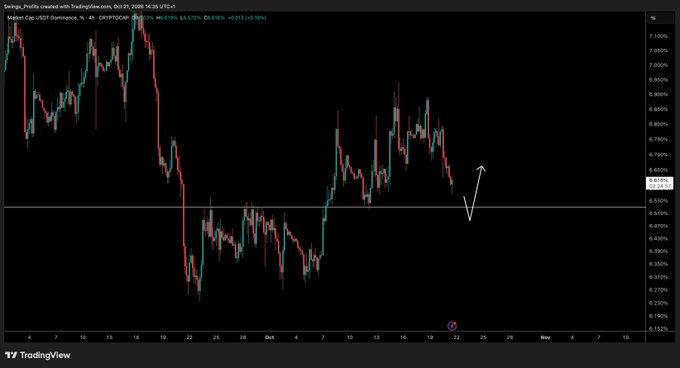Screen dimensions: 680x368
Task: Click the 6.550% price scale label
Action: click(658, 201)
